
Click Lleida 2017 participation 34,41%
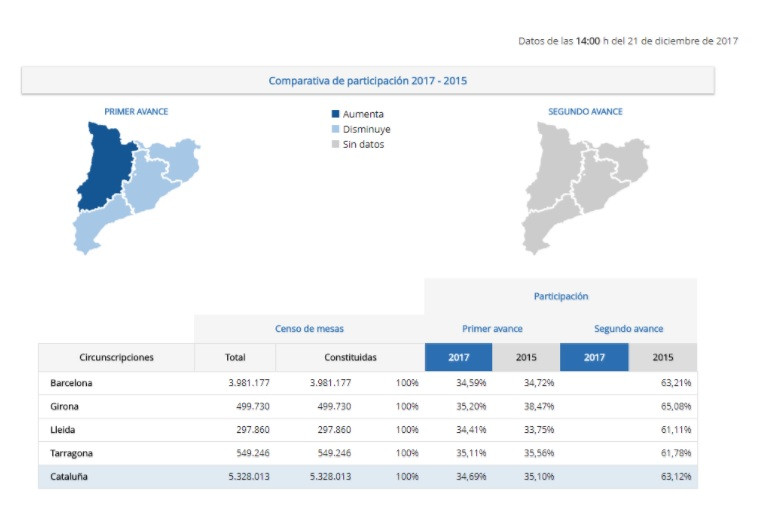pyautogui.click(x=471, y=430)
